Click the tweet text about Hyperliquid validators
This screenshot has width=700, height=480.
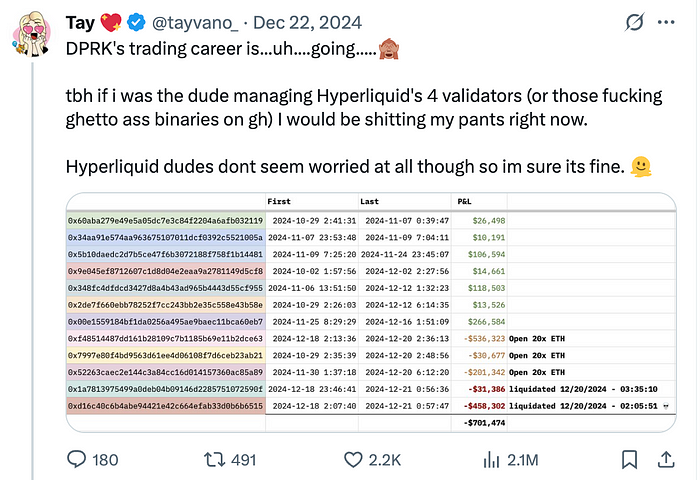coord(364,107)
